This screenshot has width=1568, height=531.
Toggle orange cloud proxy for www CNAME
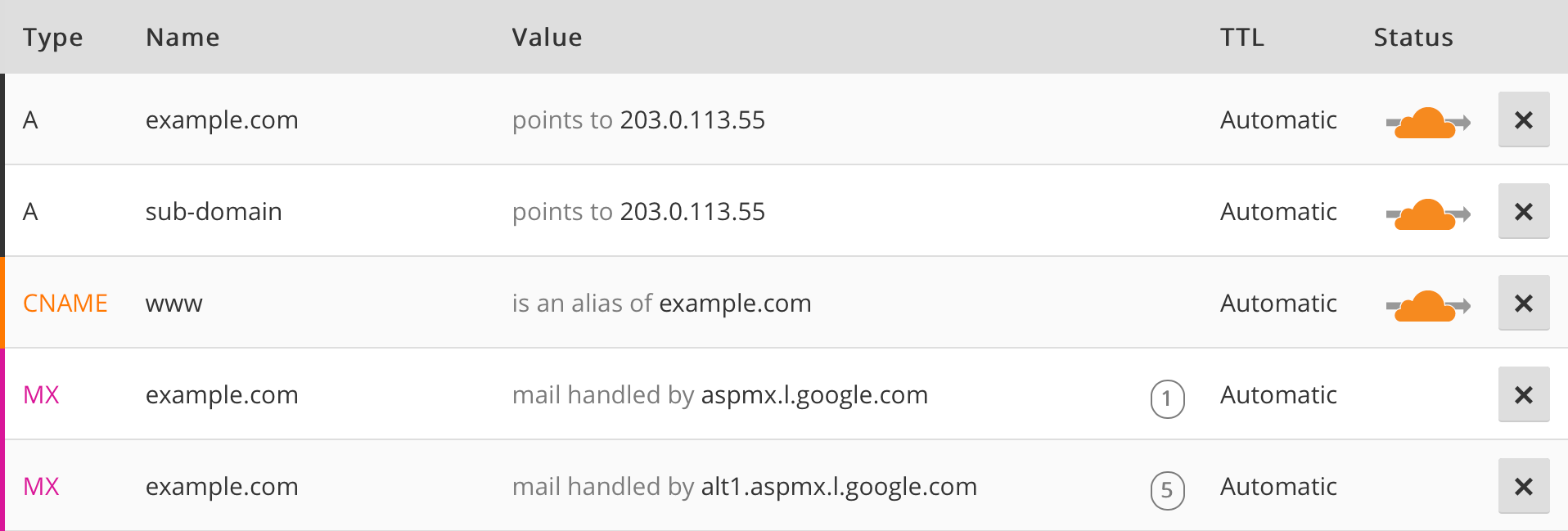click(1428, 306)
